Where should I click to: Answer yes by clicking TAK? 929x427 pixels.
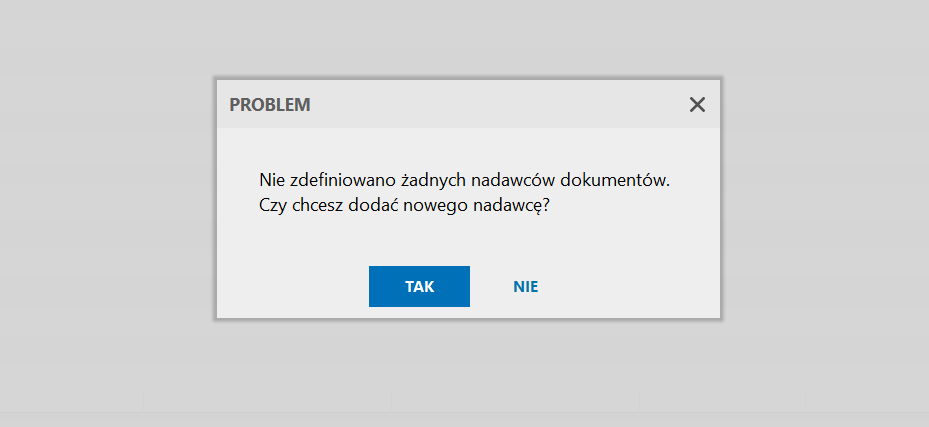pyautogui.click(x=419, y=287)
